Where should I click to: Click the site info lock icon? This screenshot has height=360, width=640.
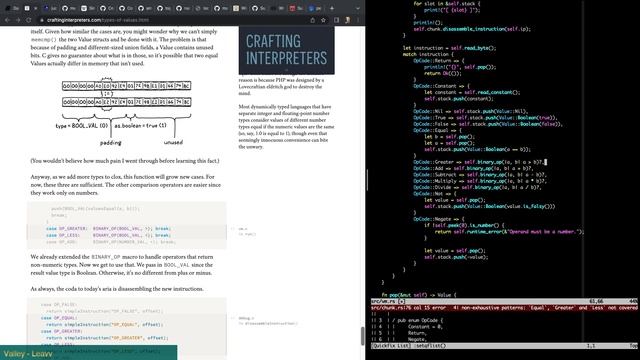(x=41, y=20)
